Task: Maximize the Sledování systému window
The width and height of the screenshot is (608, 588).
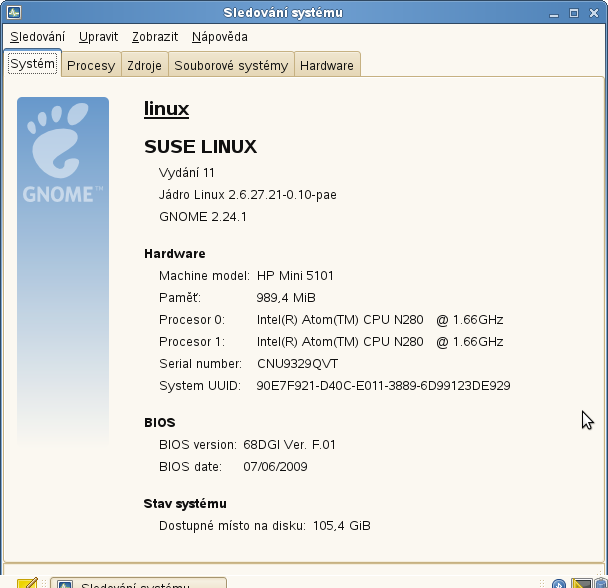Action: click(x=574, y=13)
